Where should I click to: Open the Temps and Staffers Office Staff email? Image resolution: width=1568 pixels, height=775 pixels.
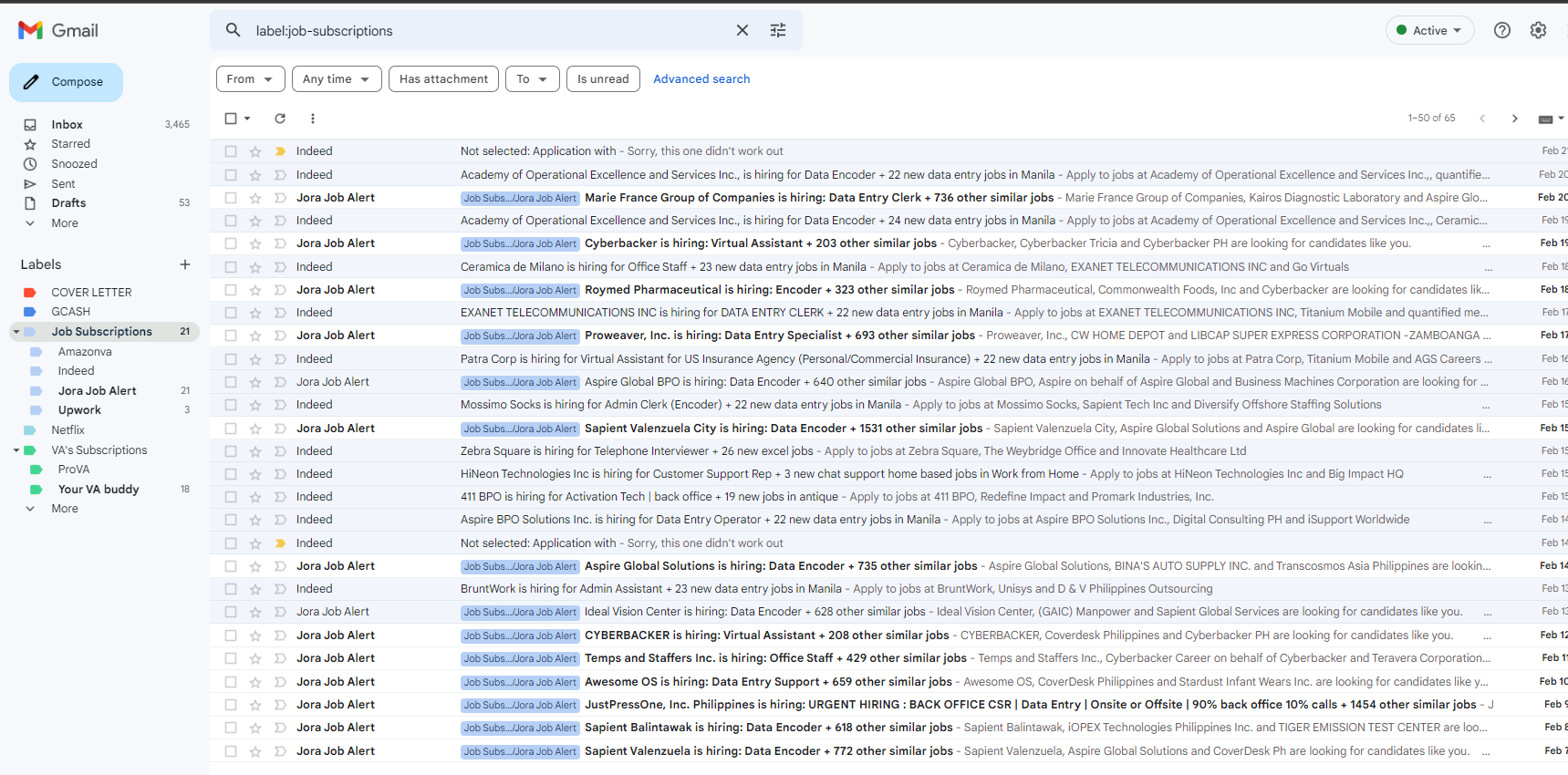[x=889, y=658]
